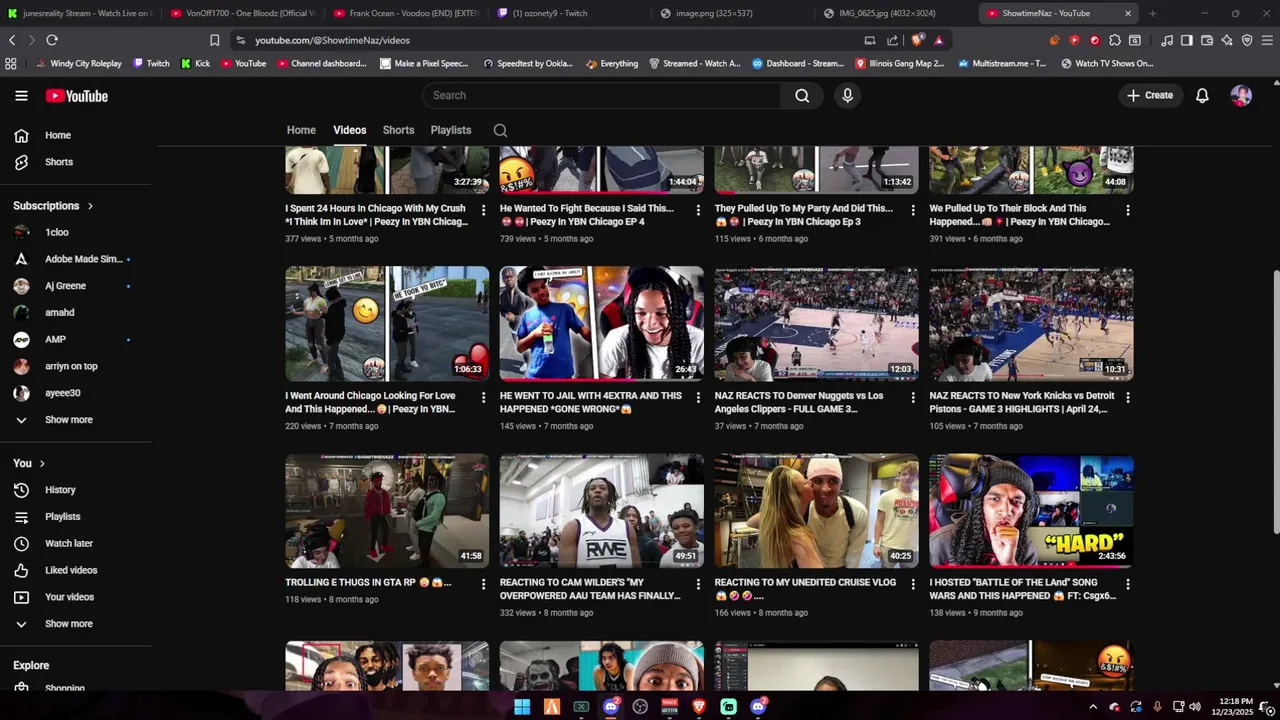Open Brave Shields lion icon
The image size is (1280, 720).
(x=917, y=40)
